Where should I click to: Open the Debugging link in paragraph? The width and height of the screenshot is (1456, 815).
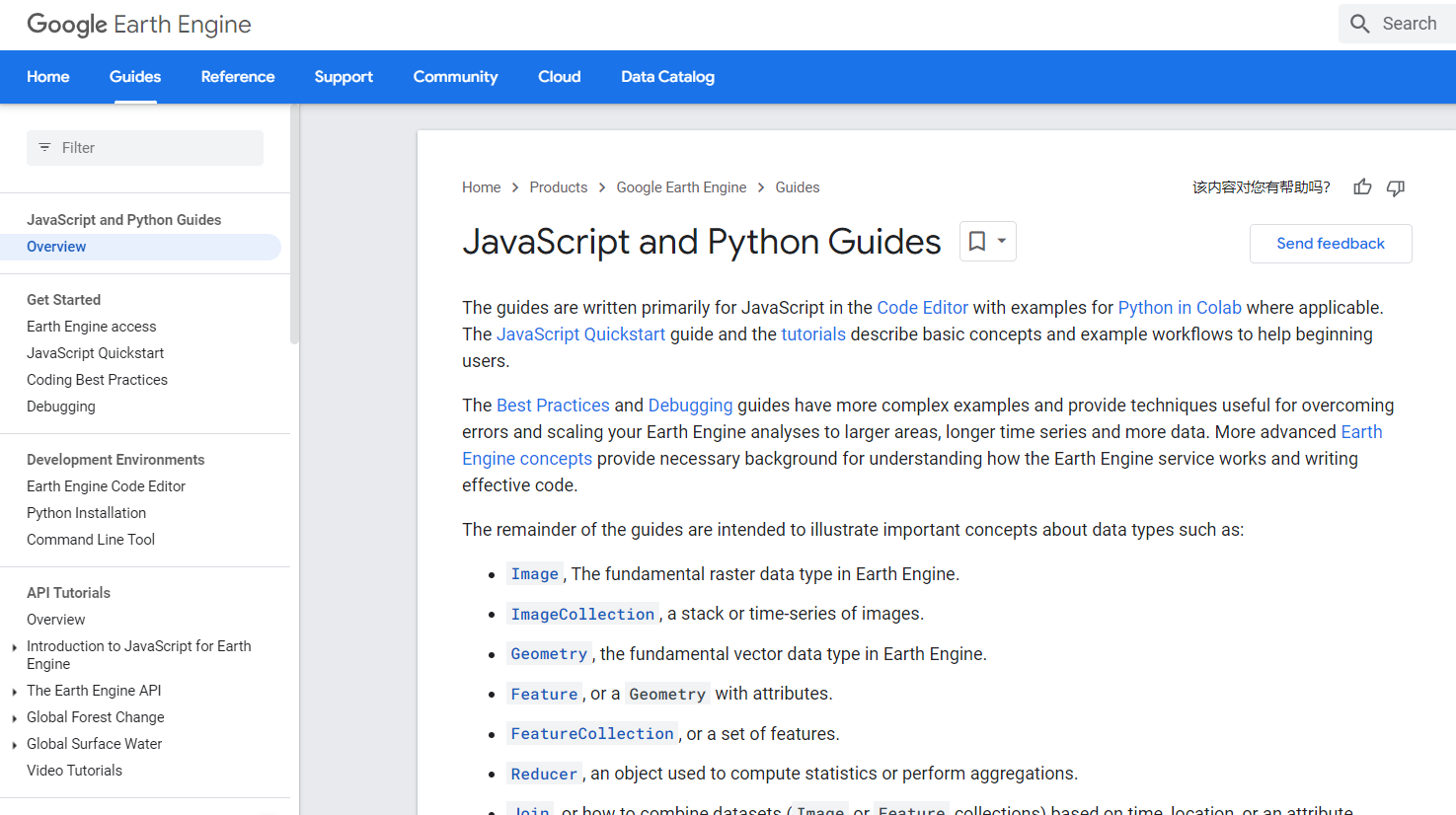[690, 406]
